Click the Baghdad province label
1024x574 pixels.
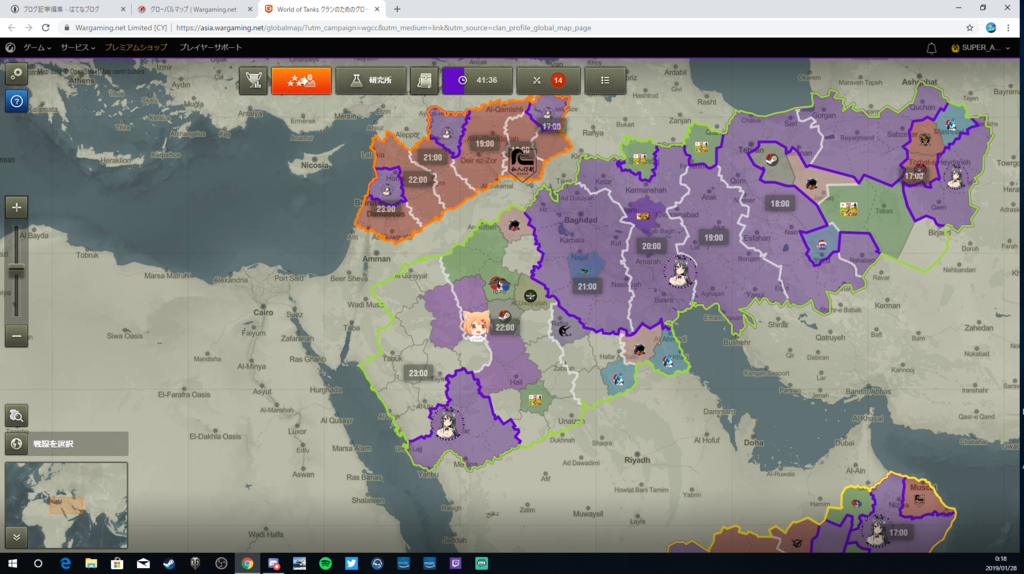click(581, 220)
